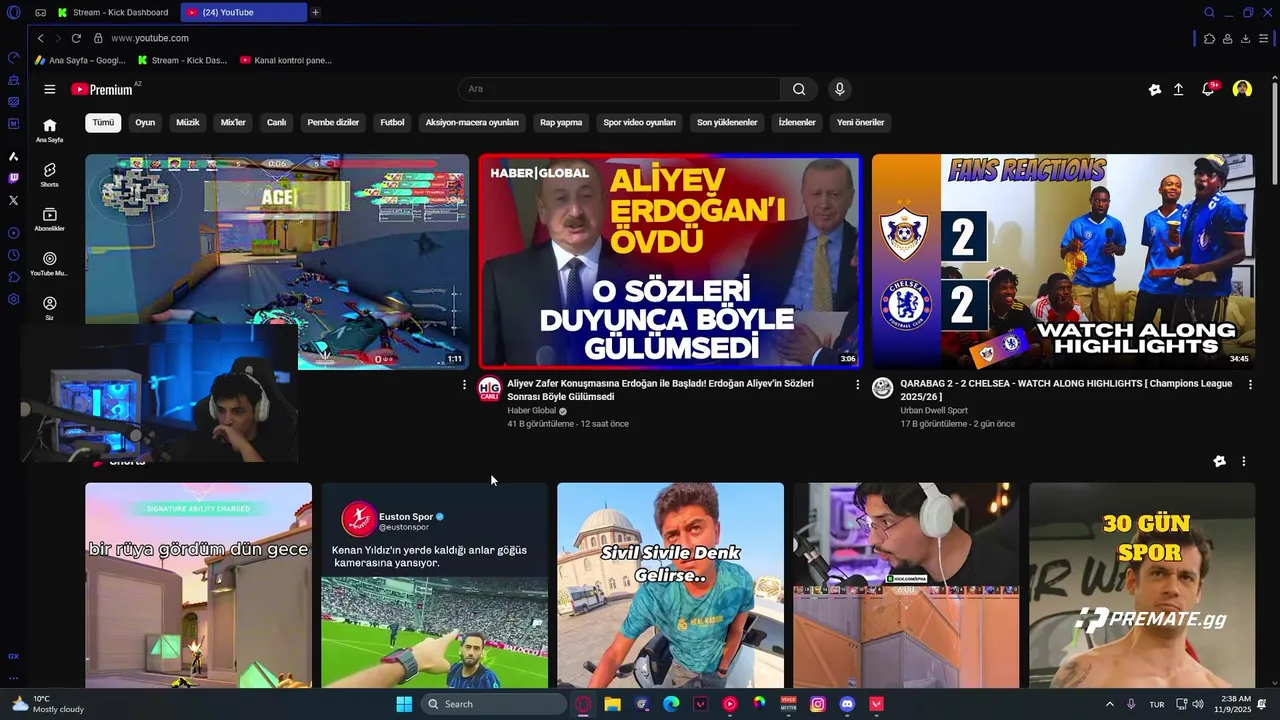Open new tab with plus button
The image size is (1280, 720).
pos(315,12)
